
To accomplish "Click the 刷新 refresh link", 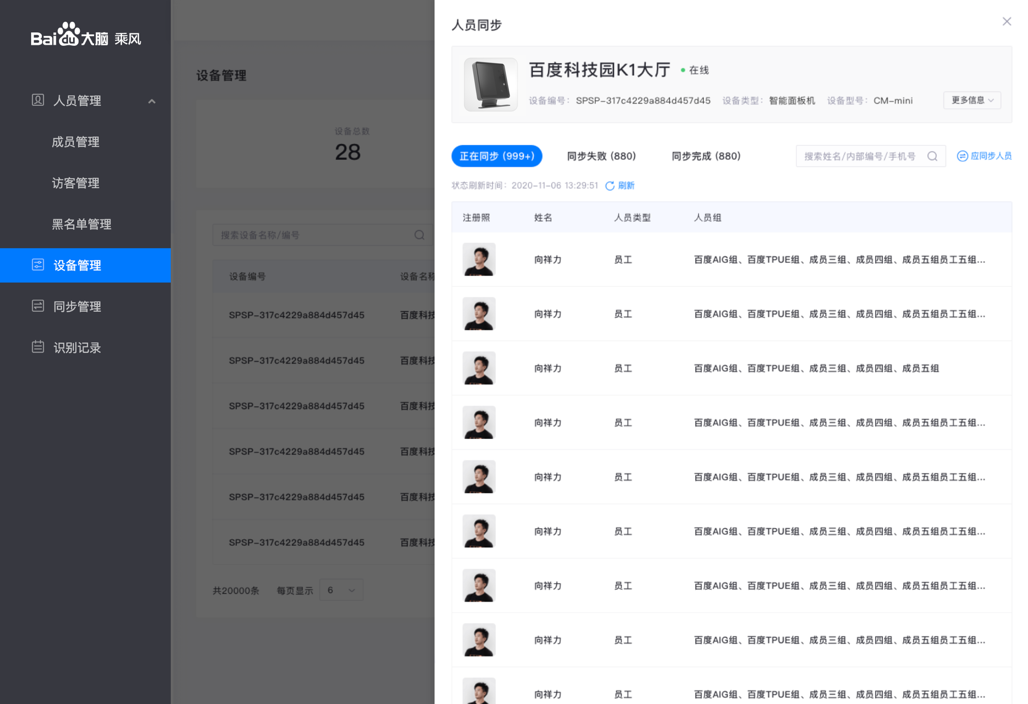I will pos(626,186).
